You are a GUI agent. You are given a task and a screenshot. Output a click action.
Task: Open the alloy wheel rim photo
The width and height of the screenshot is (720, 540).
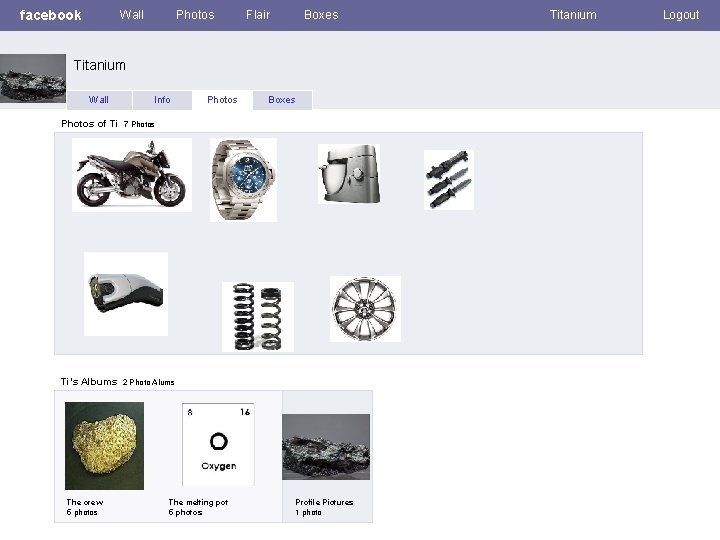366,309
